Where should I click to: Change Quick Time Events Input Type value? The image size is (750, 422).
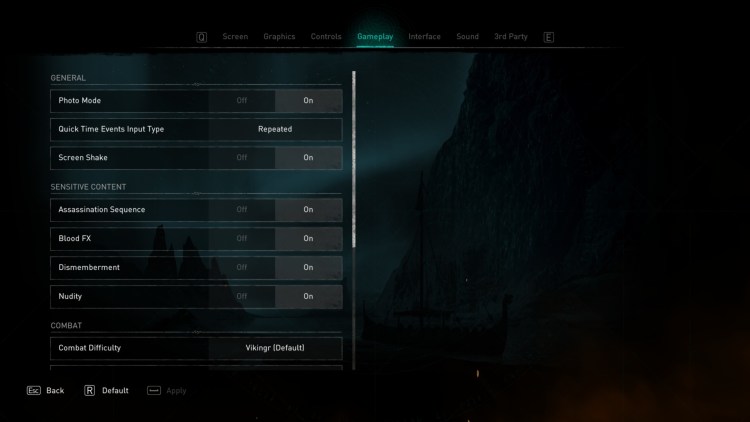(275, 129)
